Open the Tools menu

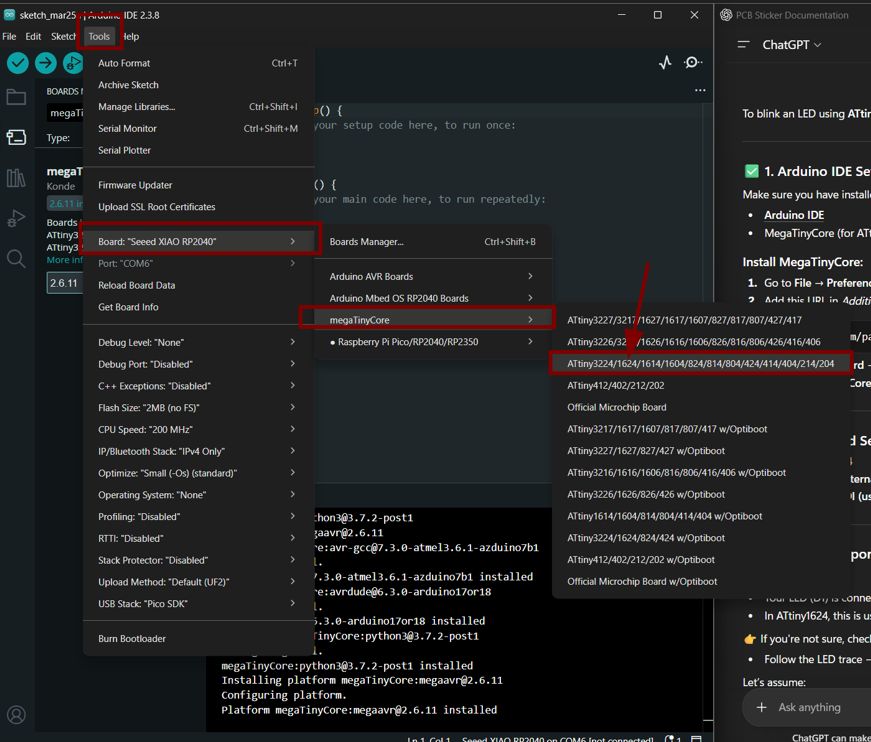(x=99, y=36)
